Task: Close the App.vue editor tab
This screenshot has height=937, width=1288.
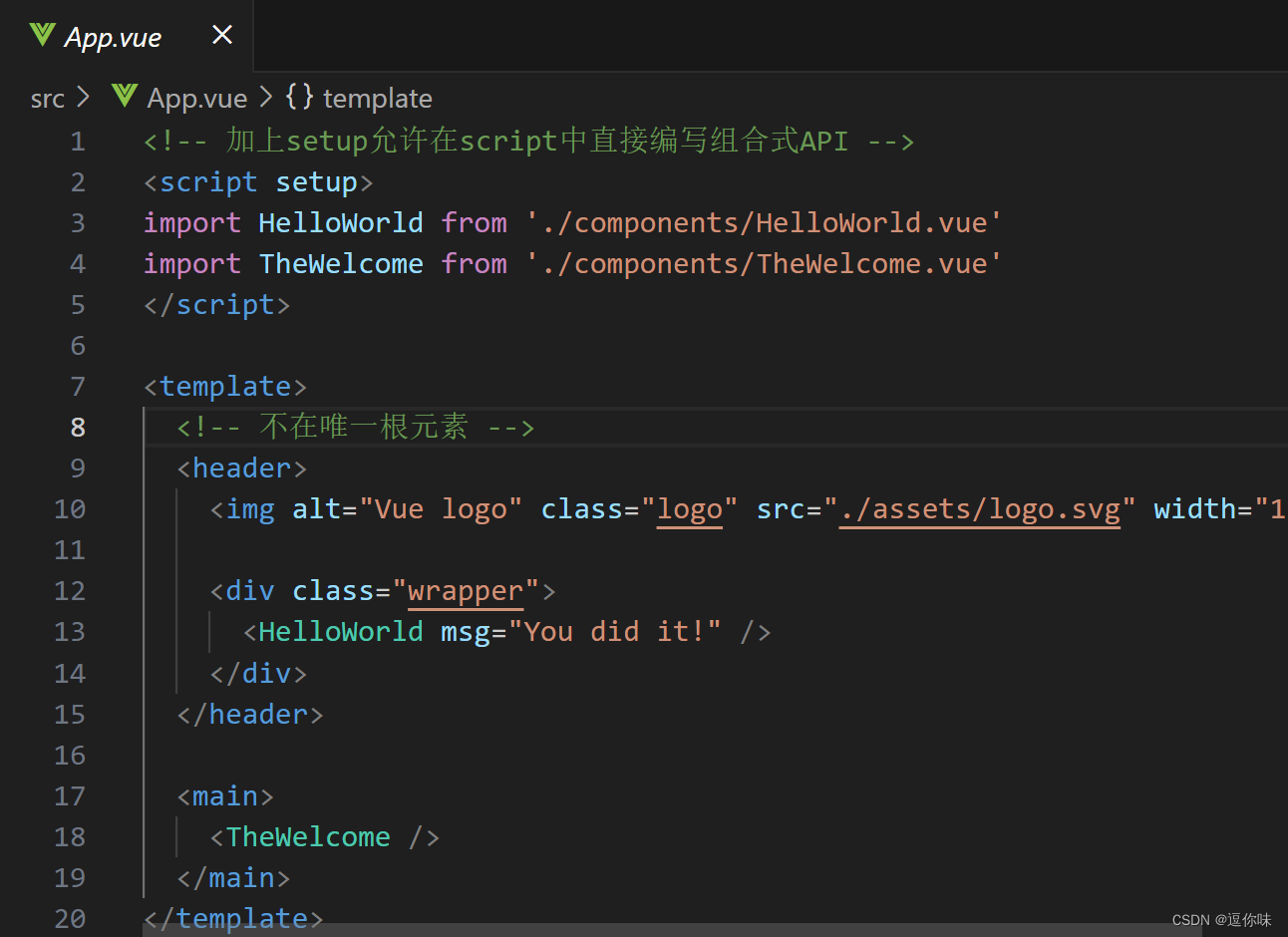Action: coord(221,34)
